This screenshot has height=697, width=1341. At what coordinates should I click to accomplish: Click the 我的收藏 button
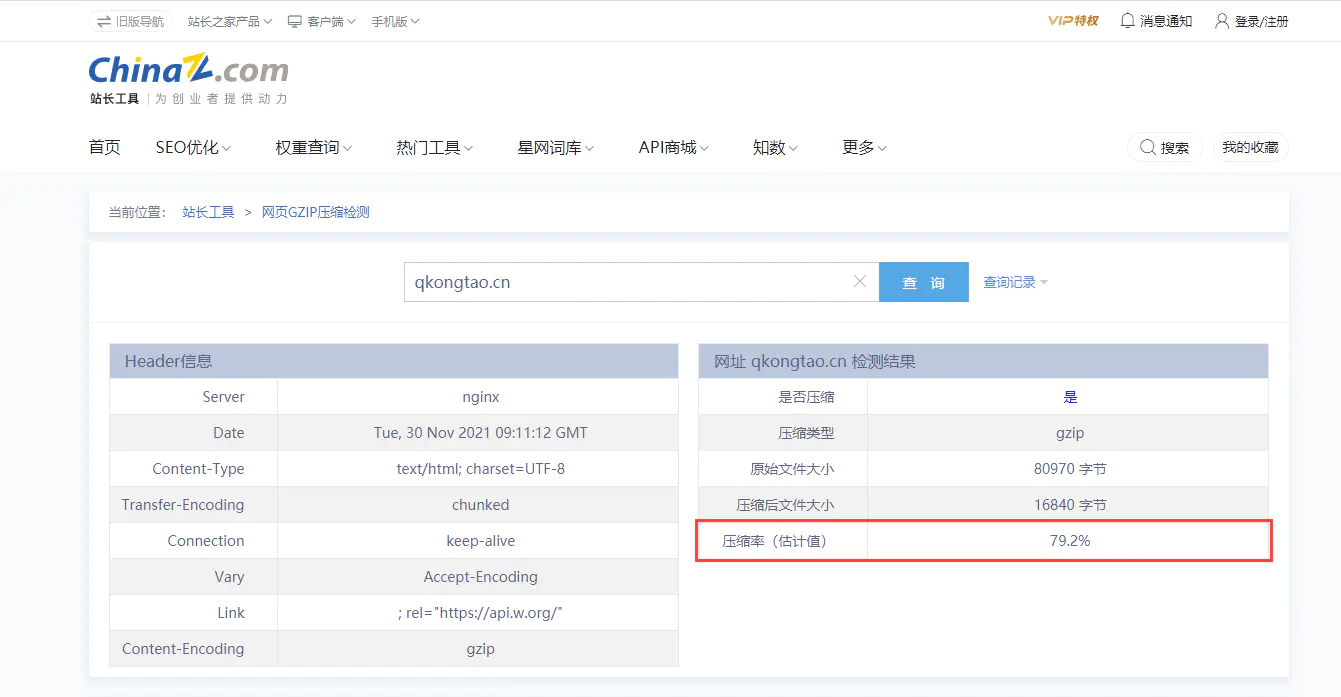[x=1250, y=147]
